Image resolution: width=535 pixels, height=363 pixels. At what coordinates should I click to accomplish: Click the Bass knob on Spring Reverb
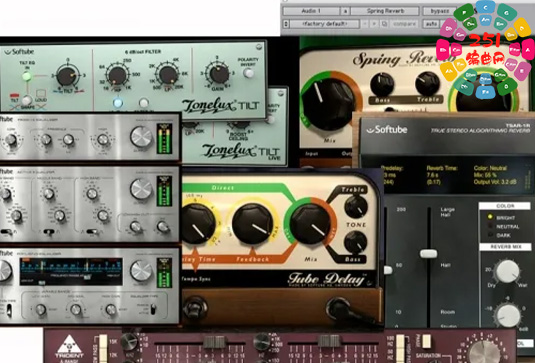pos(382,84)
